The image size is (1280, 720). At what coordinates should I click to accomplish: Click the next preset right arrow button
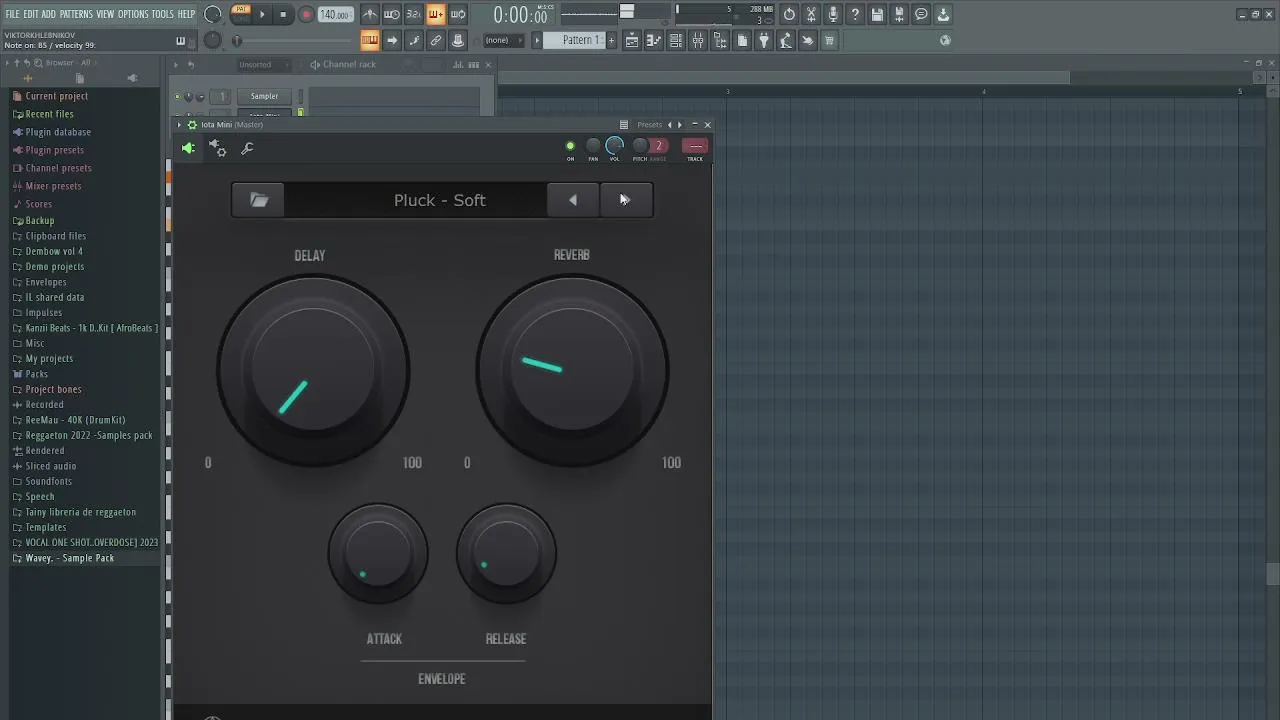pos(626,200)
